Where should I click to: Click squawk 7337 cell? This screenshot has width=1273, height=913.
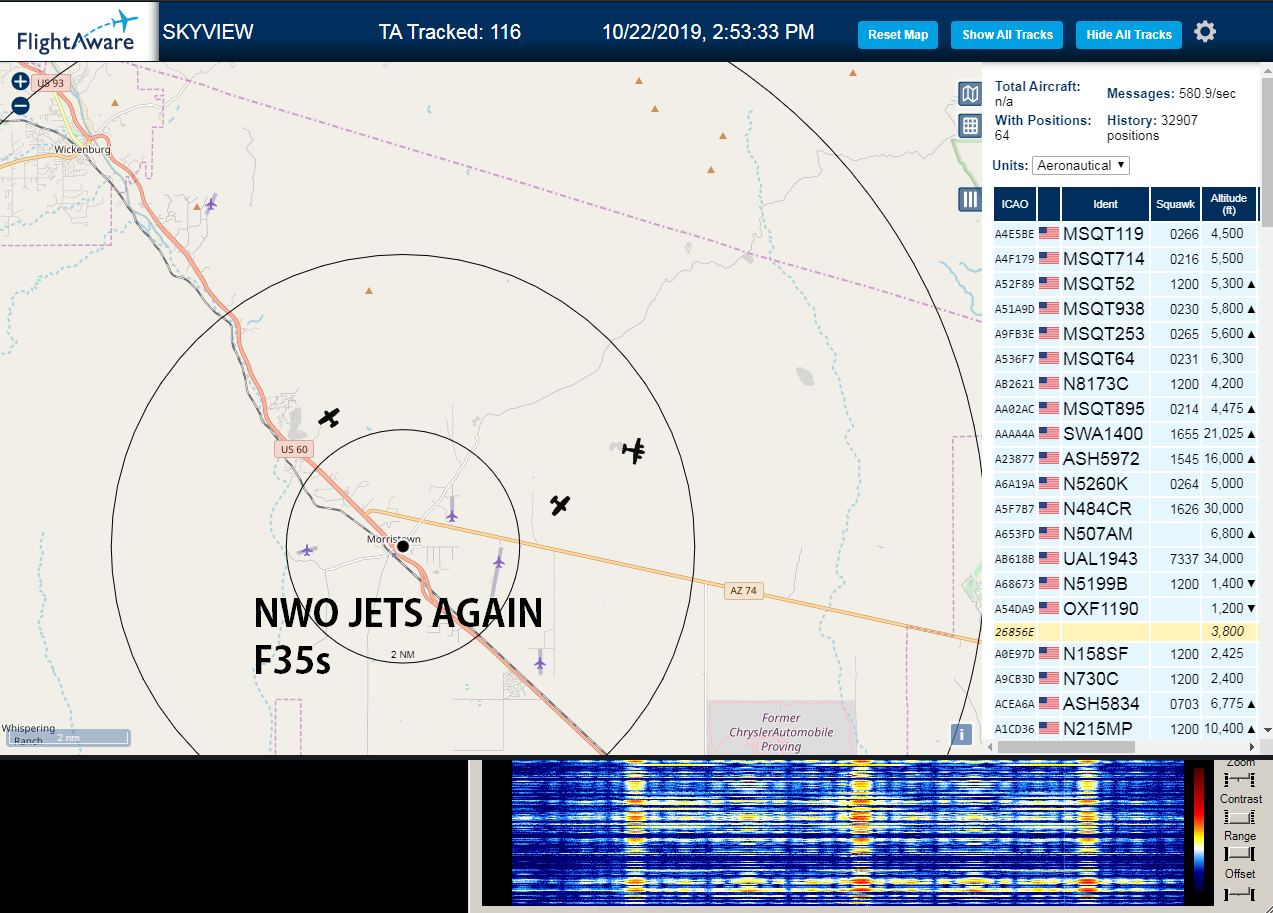point(1175,559)
